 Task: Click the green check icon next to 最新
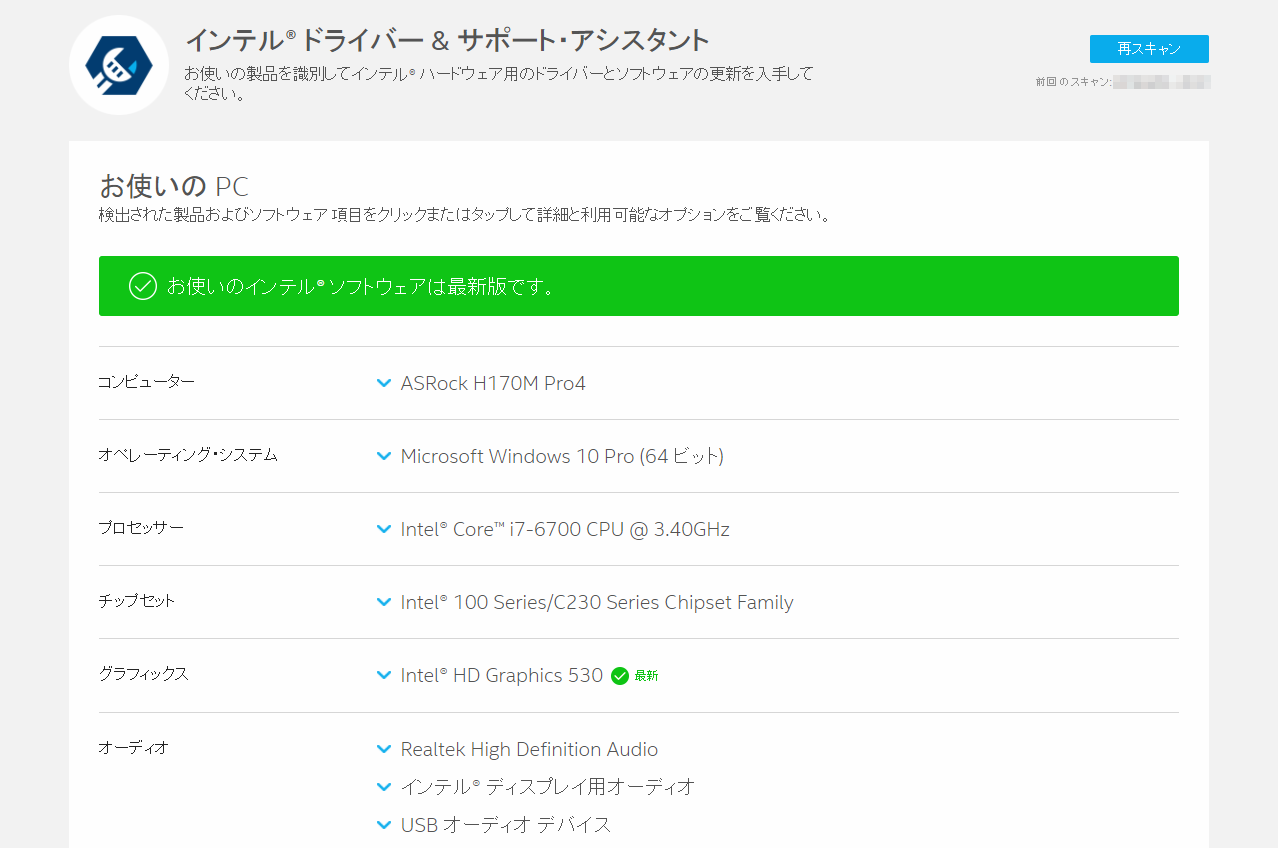(620, 676)
